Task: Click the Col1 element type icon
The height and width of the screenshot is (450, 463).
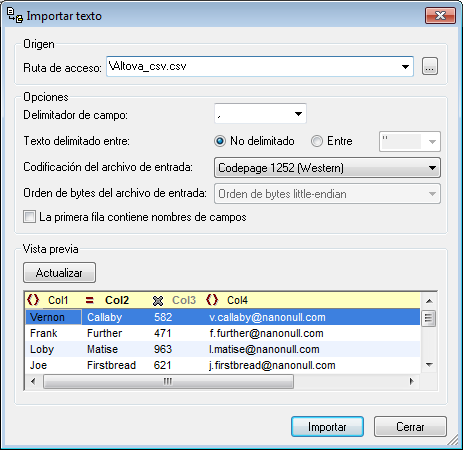Action: 33,300
